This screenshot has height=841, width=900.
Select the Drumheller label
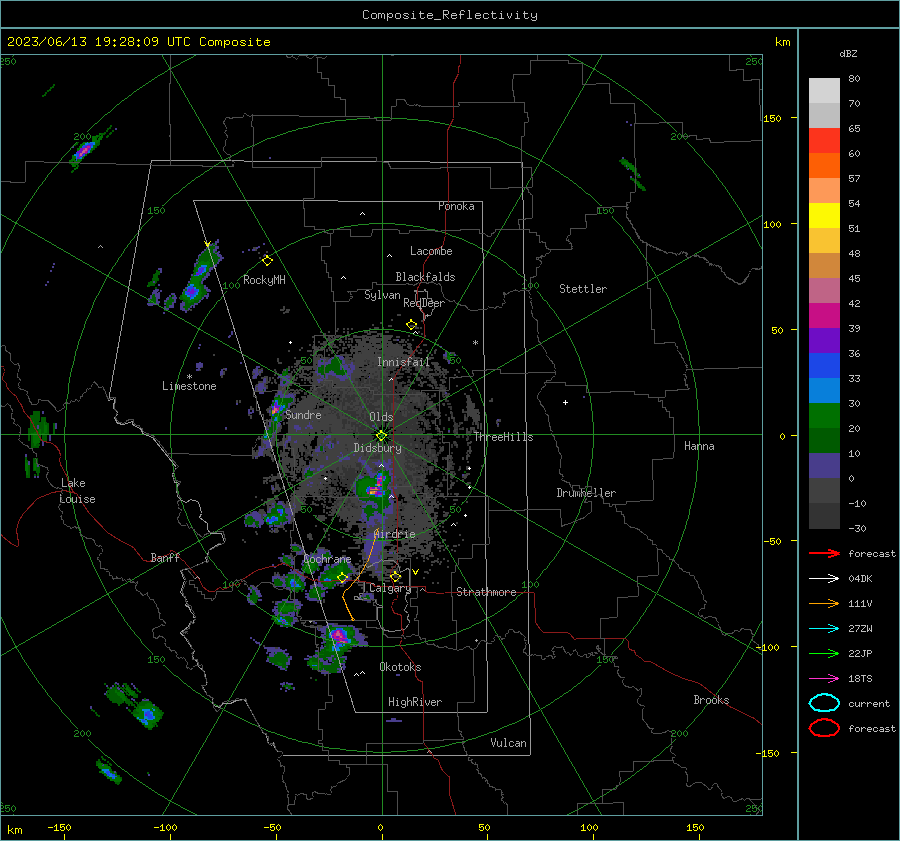pos(586,493)
